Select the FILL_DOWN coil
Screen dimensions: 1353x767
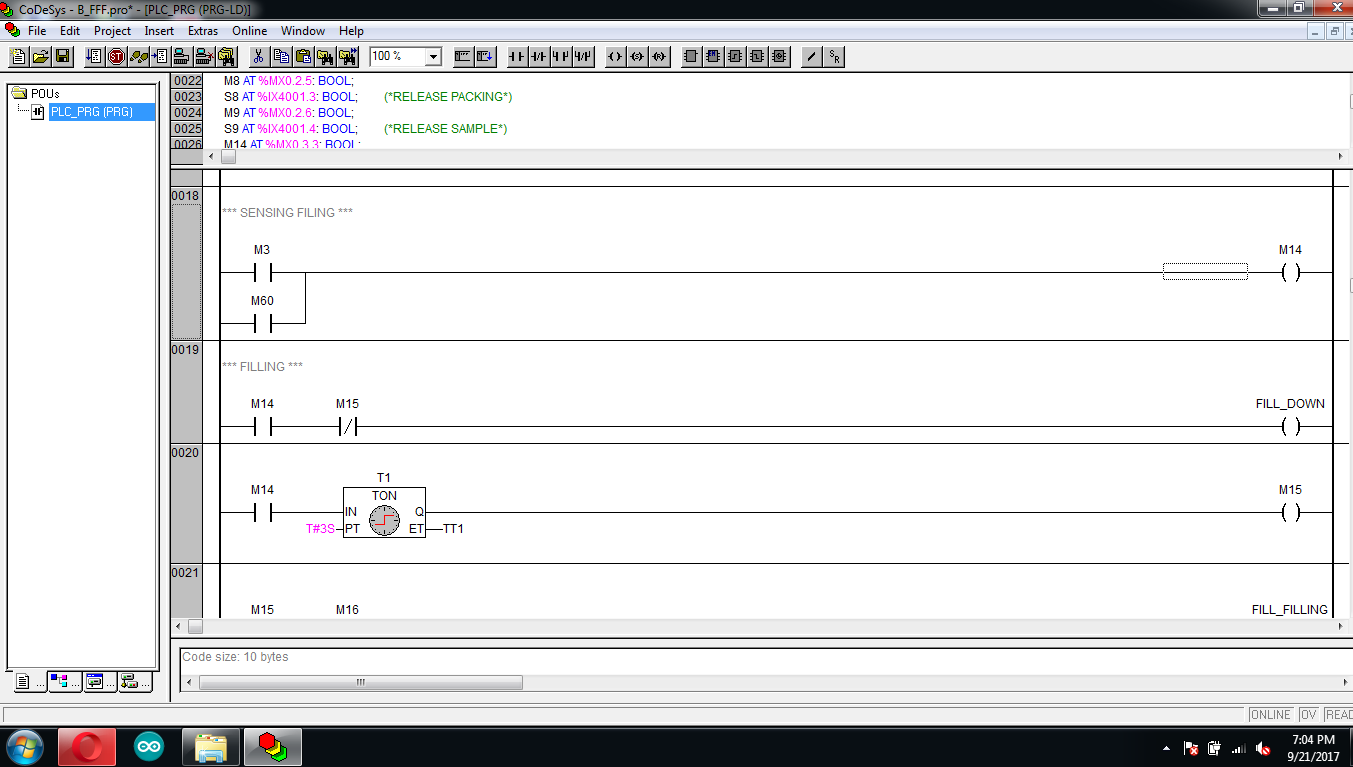pos(1291,427)
